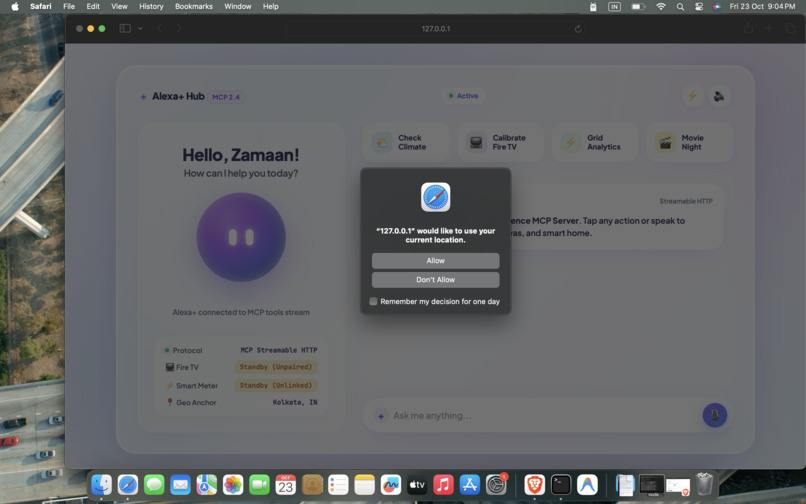Open Reminders from the Dock
This screenshot has width=806, height=504.
click(x=338, y=484)
